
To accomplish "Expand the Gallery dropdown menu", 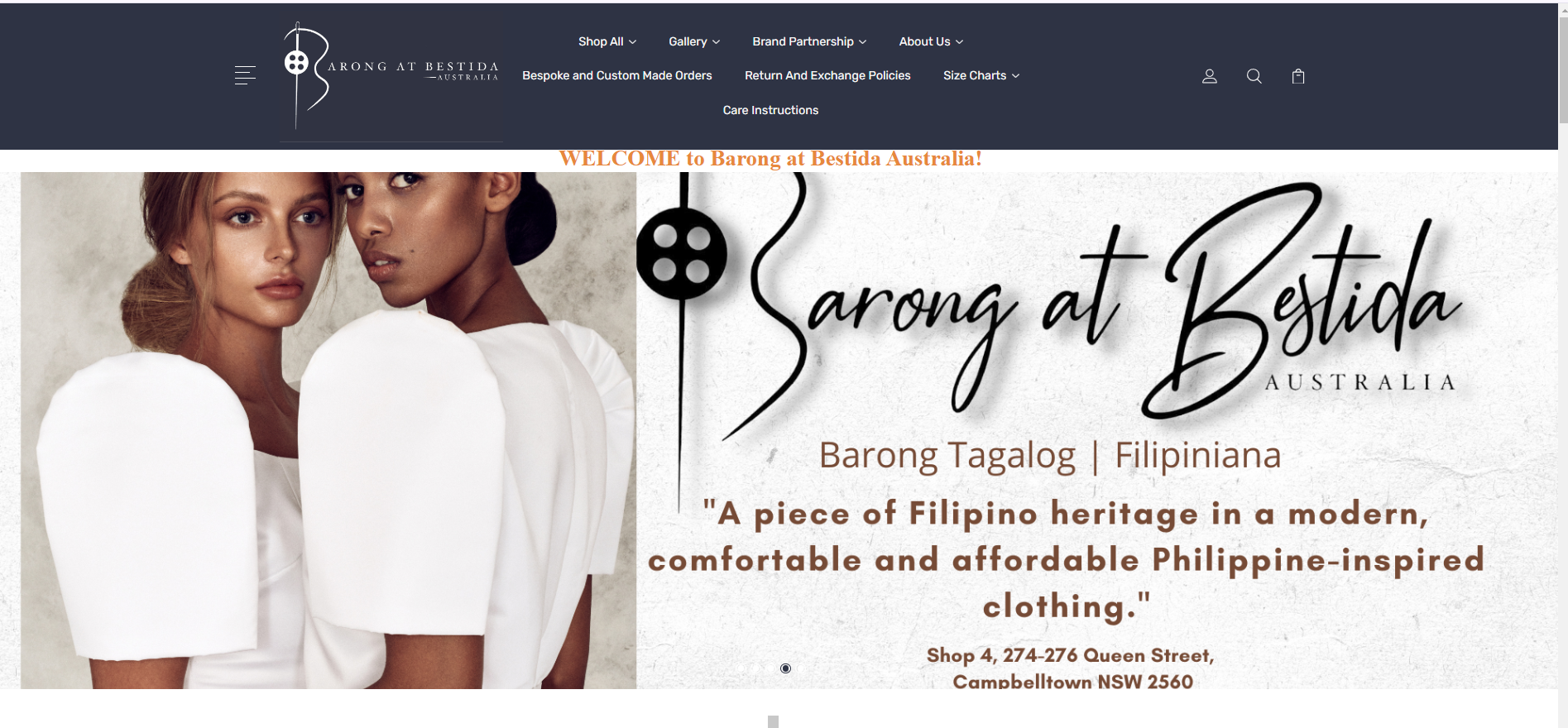I will (694, 41).
